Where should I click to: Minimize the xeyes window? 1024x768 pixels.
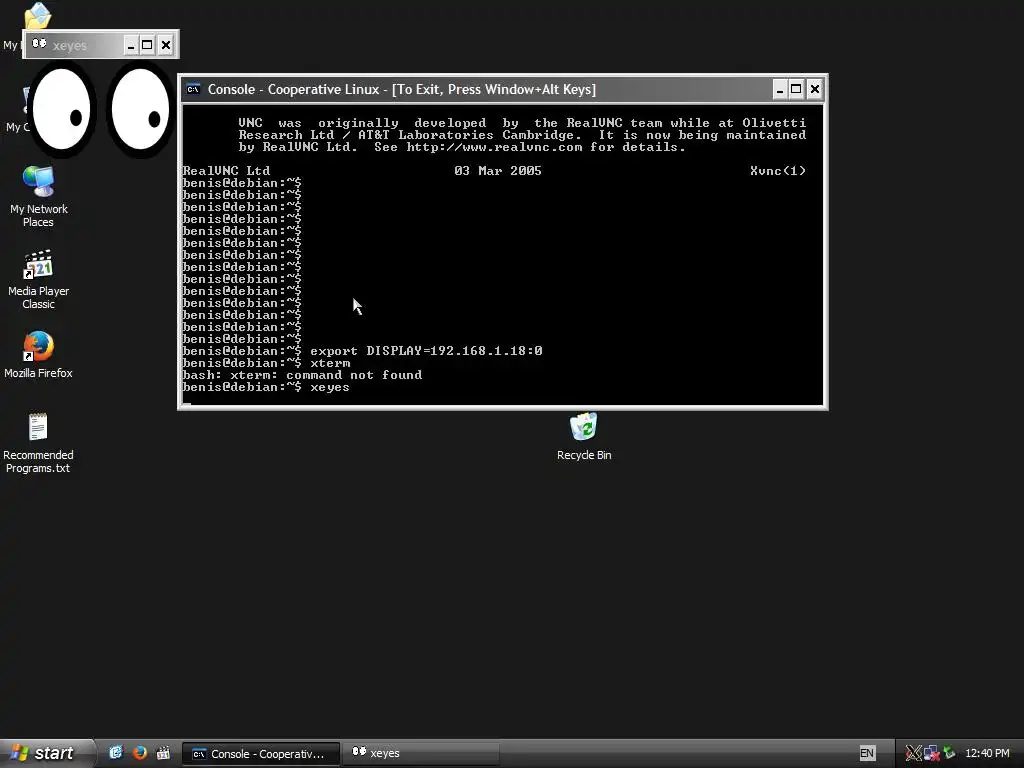click(131, 45)
